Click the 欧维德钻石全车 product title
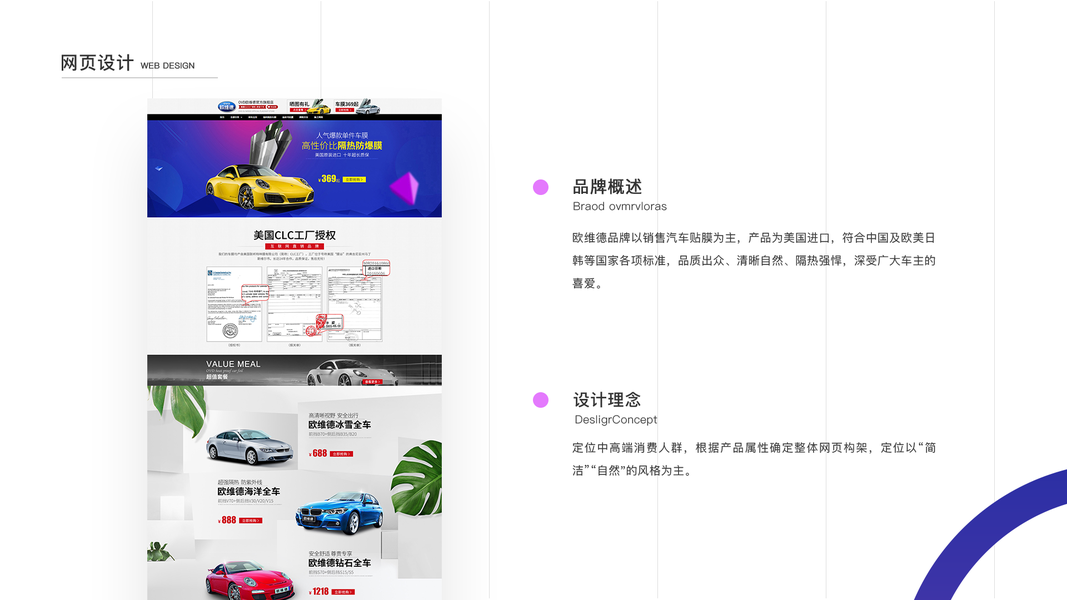 [x=340, y=563]
